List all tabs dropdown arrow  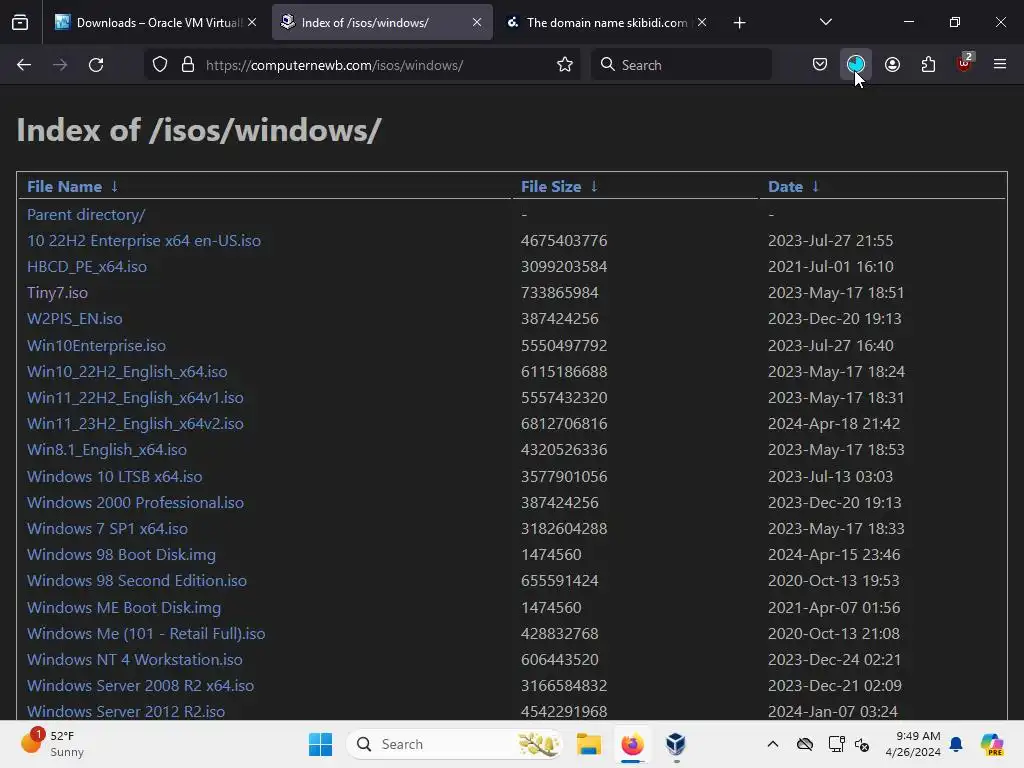(825, 22)
